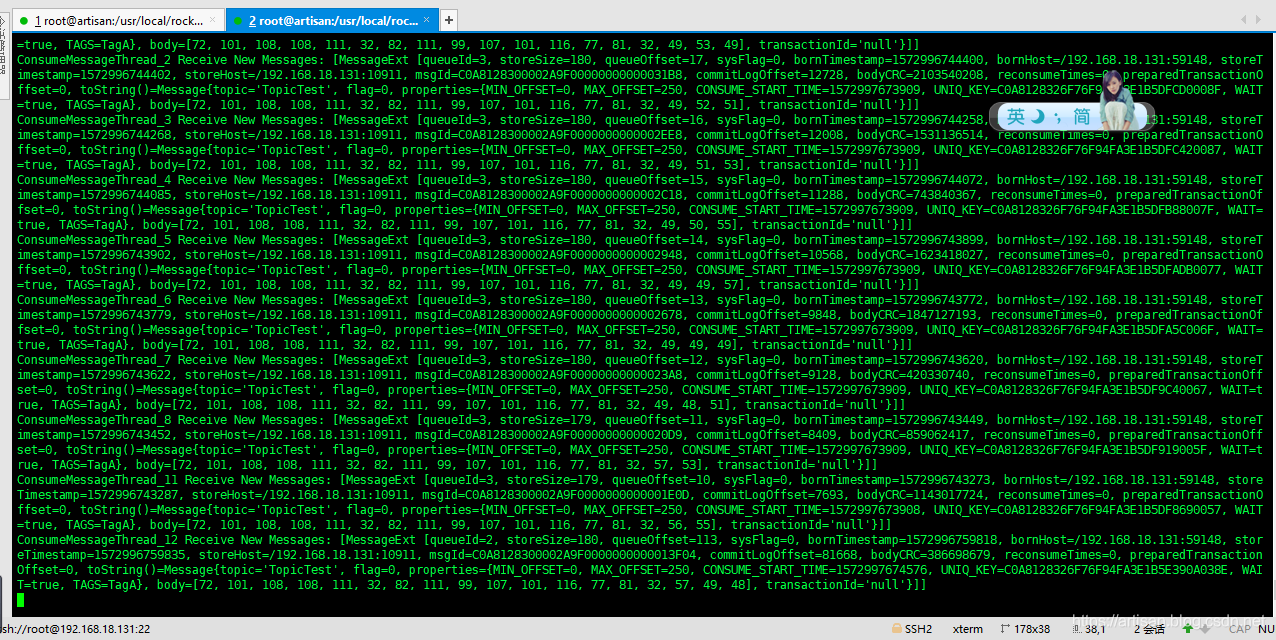The image size is (1276, 640).
Task: Click xterm terminal type in status bar
Action: pyautogui.click(x=968, y=629)
